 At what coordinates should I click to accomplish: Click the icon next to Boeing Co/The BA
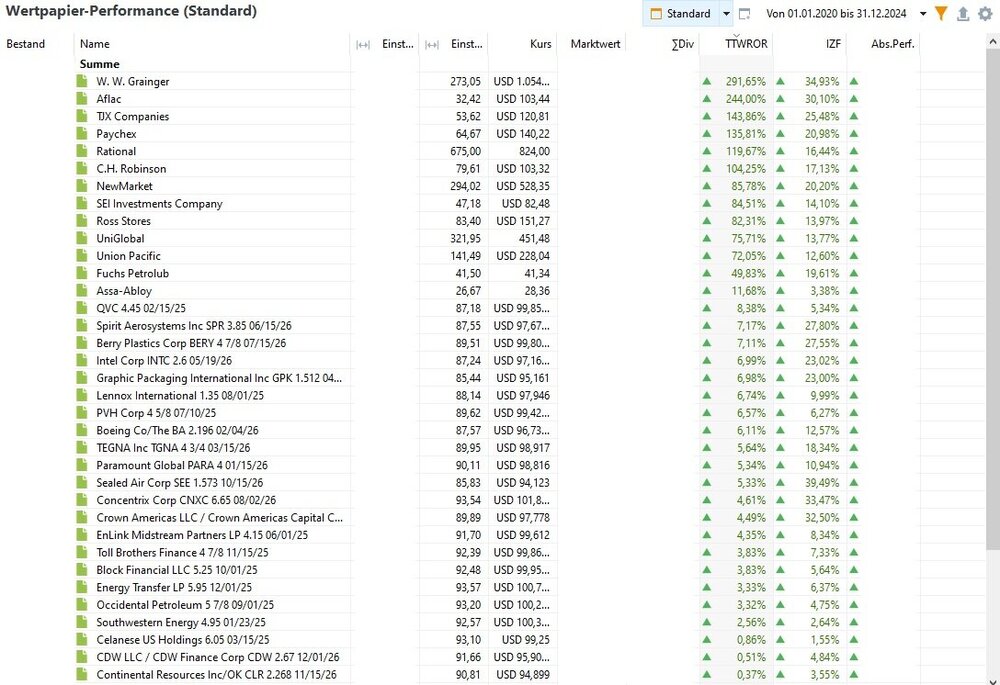point(82,430)
